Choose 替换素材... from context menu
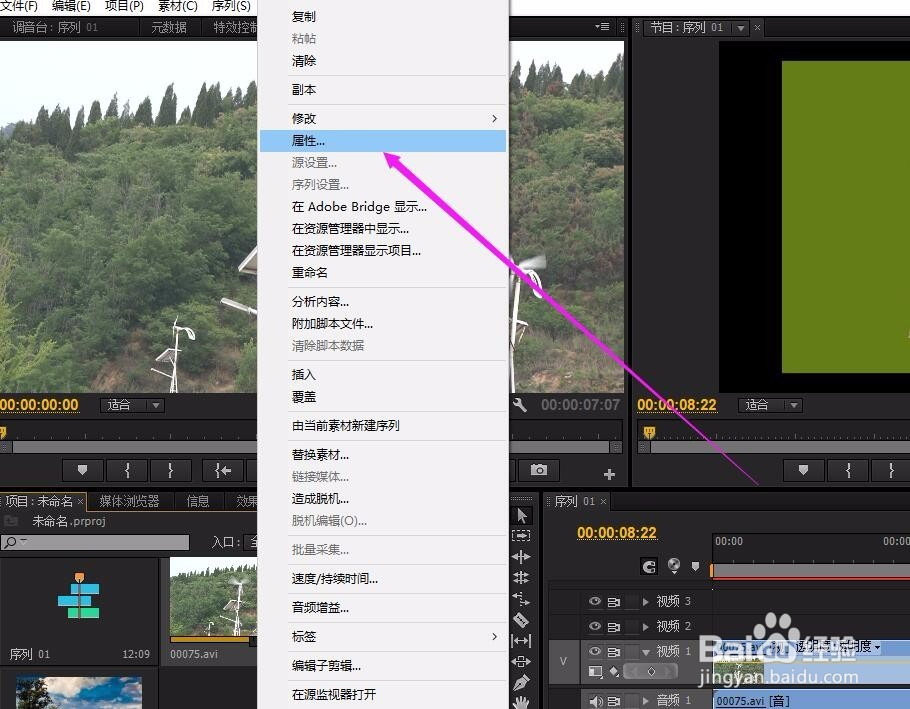This screenshot has width=910, height=709. [383, 454]
